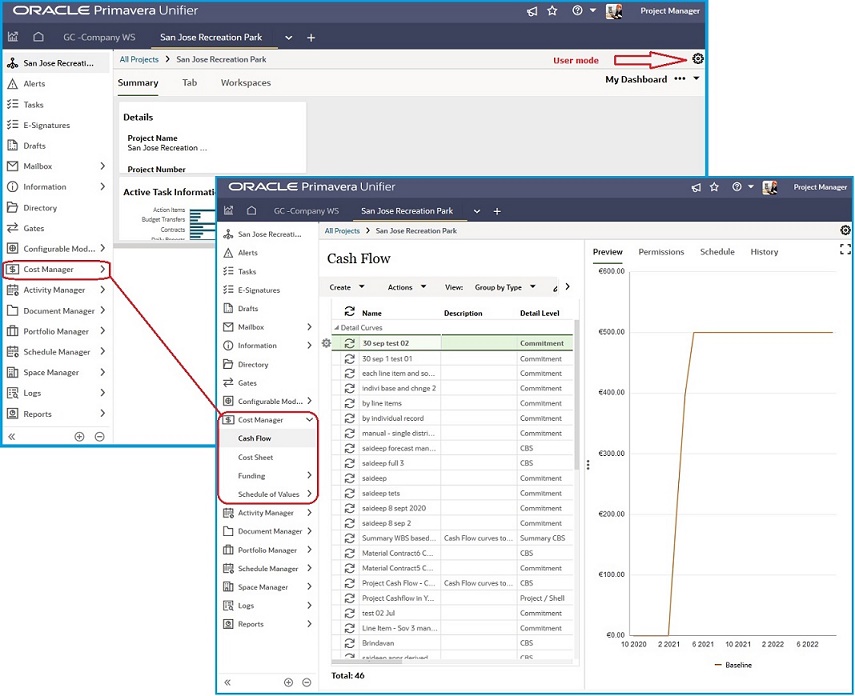This screenshot has width=855, height=696.
Task: Select the '30 sep test 02' row
Action: tap(453, 343)
